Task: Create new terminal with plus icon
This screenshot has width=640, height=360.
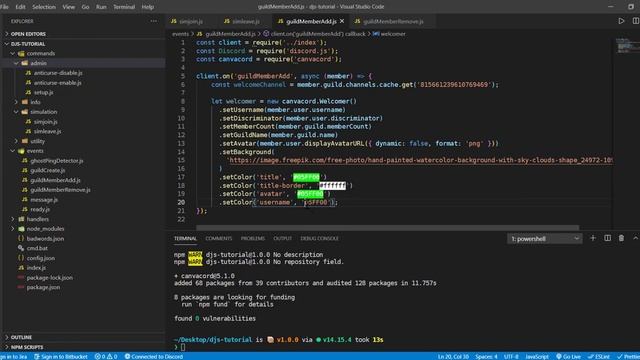Action: 593,238
